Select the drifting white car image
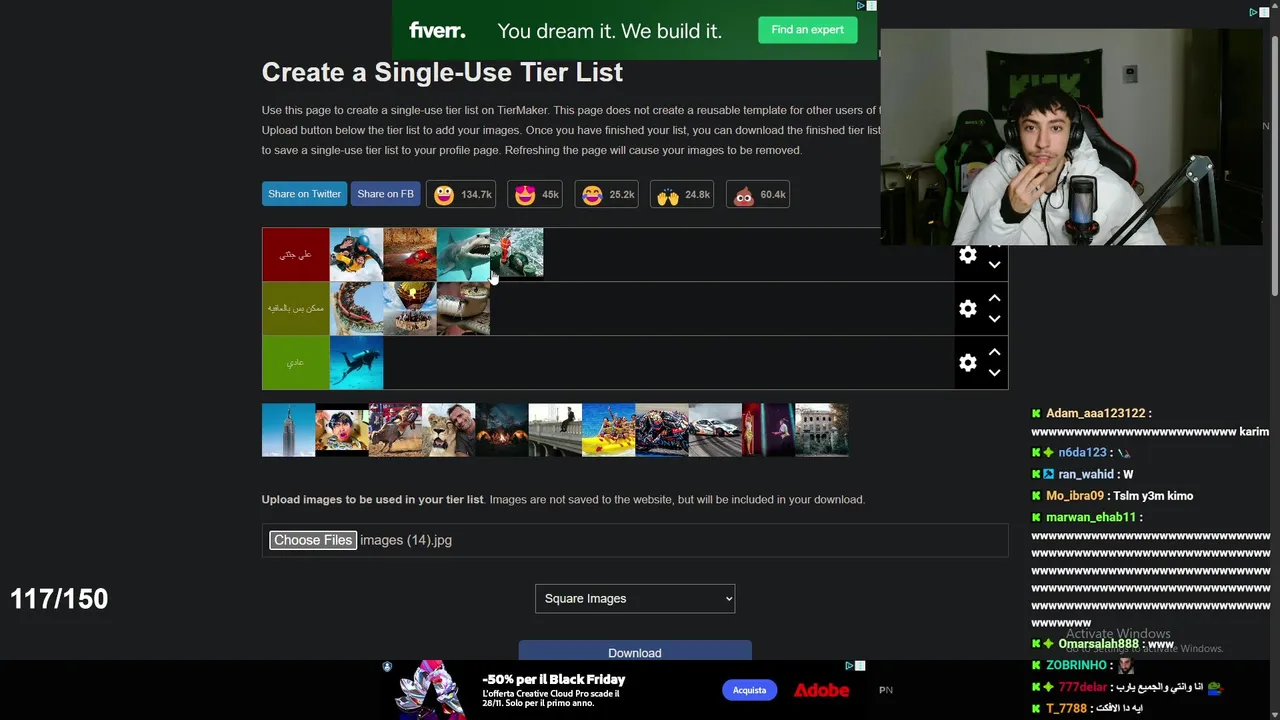This screenshot has height=720, width=1280. click(715, 430)
